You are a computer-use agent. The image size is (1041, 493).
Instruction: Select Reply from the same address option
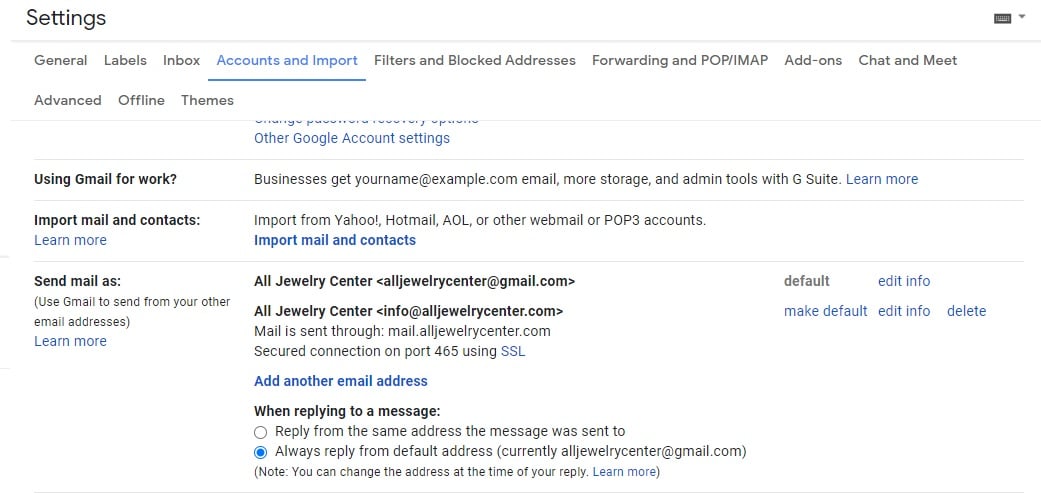260,432
